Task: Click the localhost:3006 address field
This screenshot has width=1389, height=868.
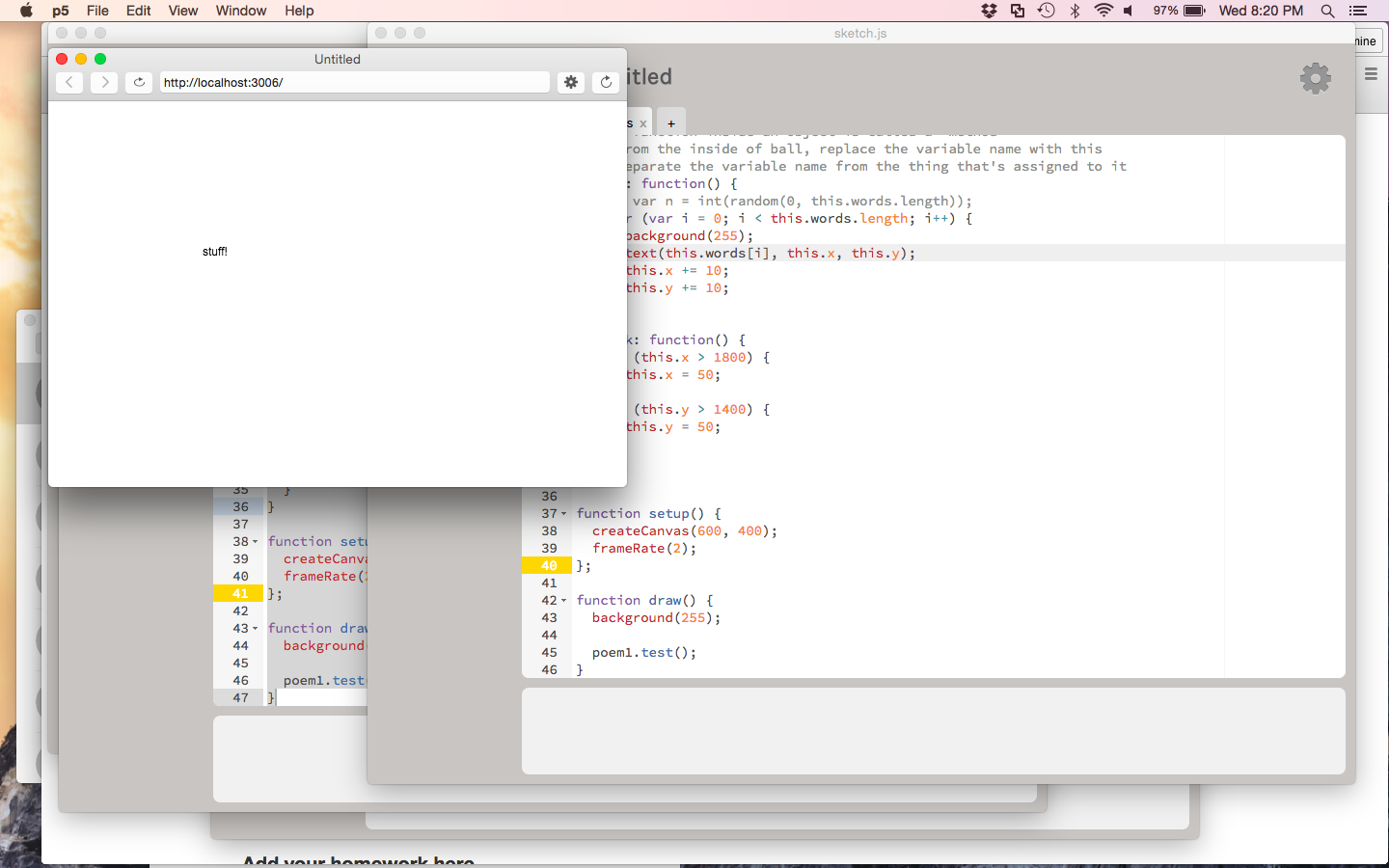Action: click(354, 83)
